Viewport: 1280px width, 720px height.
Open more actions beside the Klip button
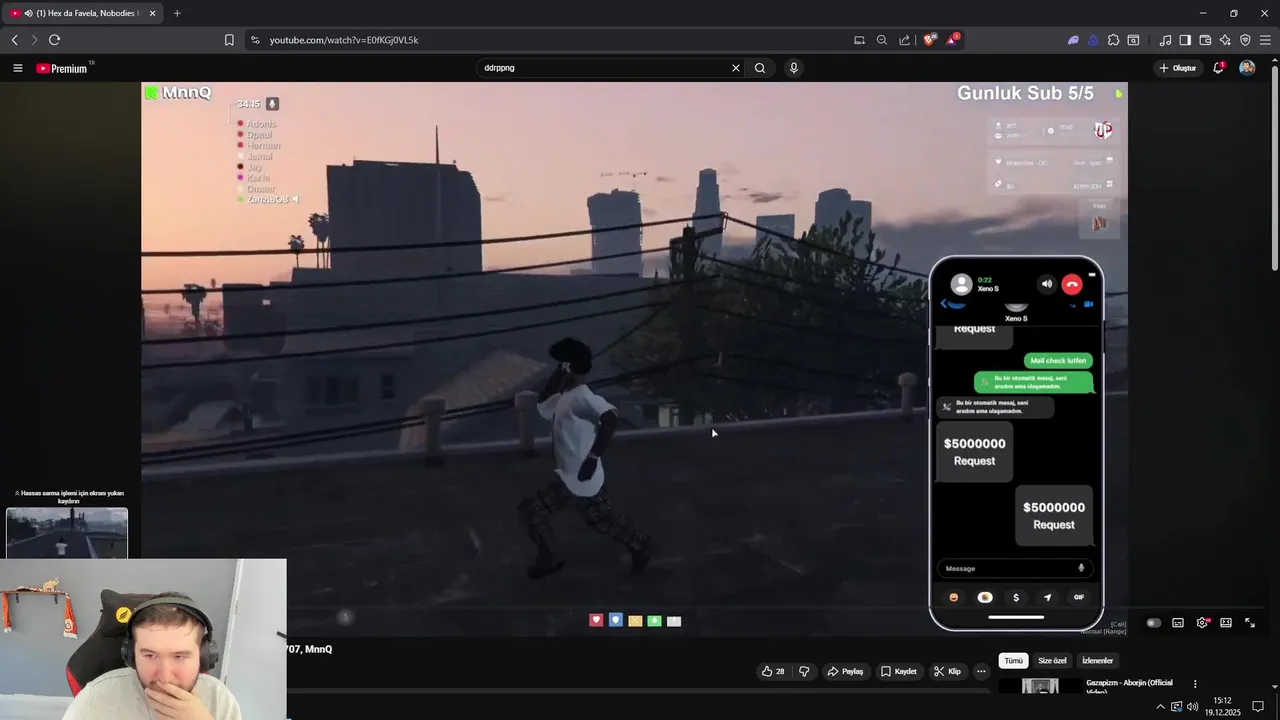click(x=981, y=671)
